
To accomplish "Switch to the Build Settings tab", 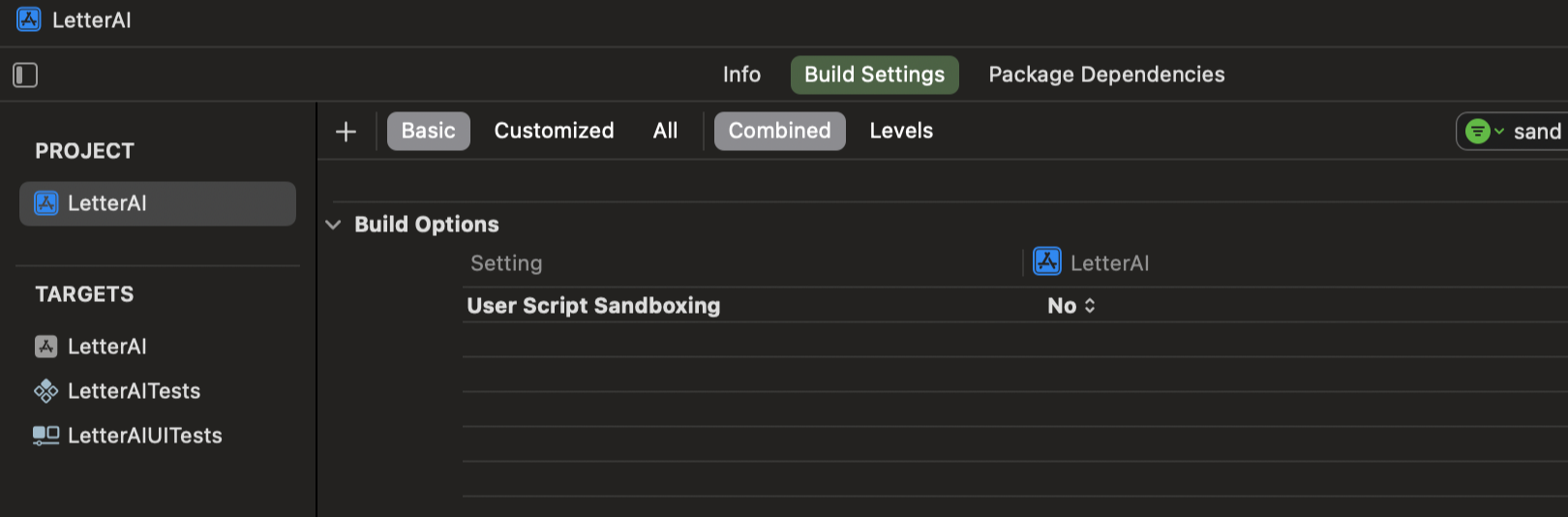I will pyautogui.click(x=875, y=75).
